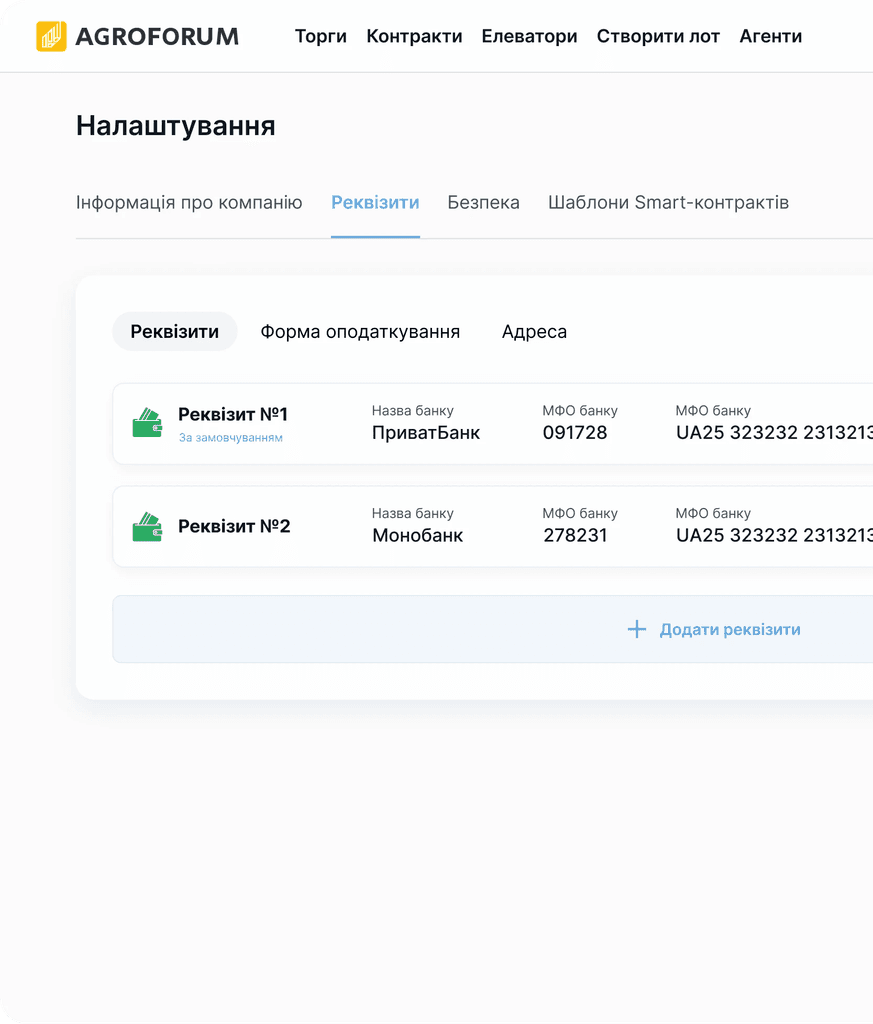The width and height of the screenshot is (873, 1024).
Task: Click Назва банку label in Реквізит №2
Action: [x=413, y=513]
